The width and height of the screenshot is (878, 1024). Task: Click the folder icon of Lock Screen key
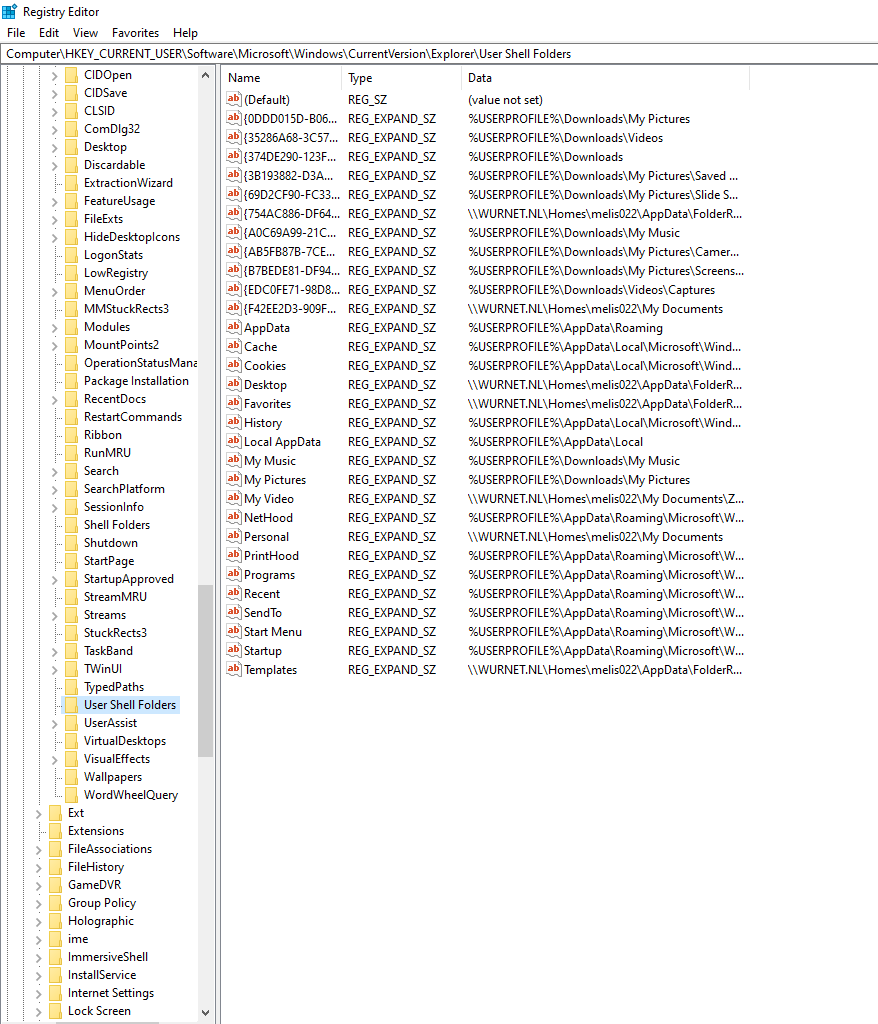pos(56,1010)
